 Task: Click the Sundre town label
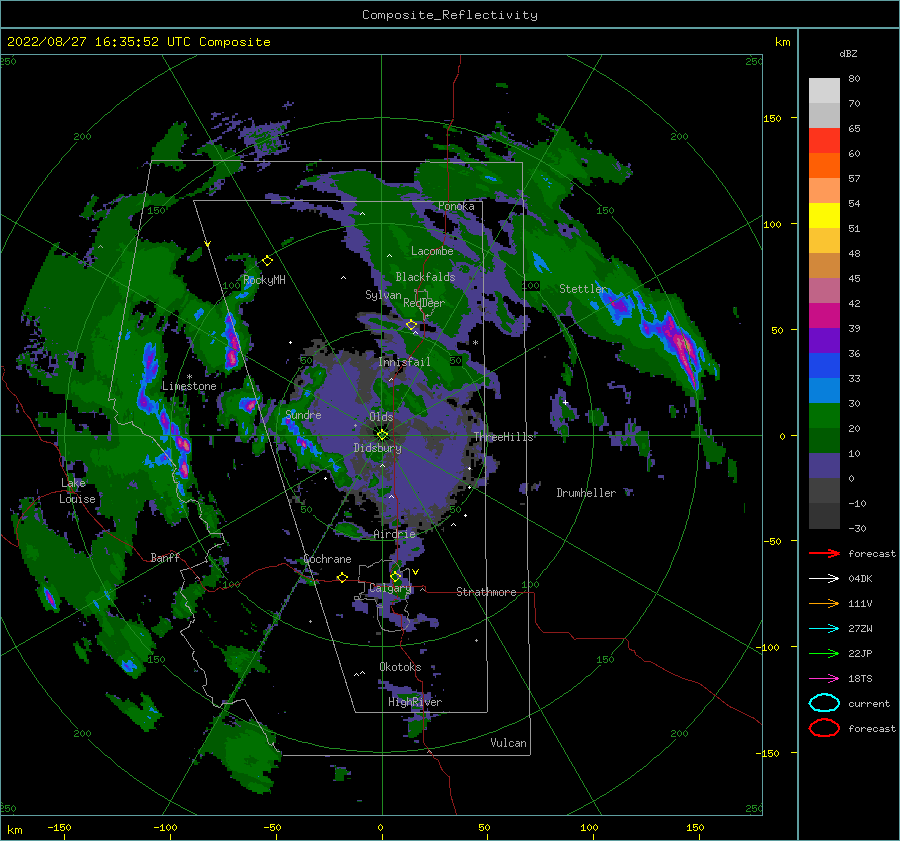[303, 414]
